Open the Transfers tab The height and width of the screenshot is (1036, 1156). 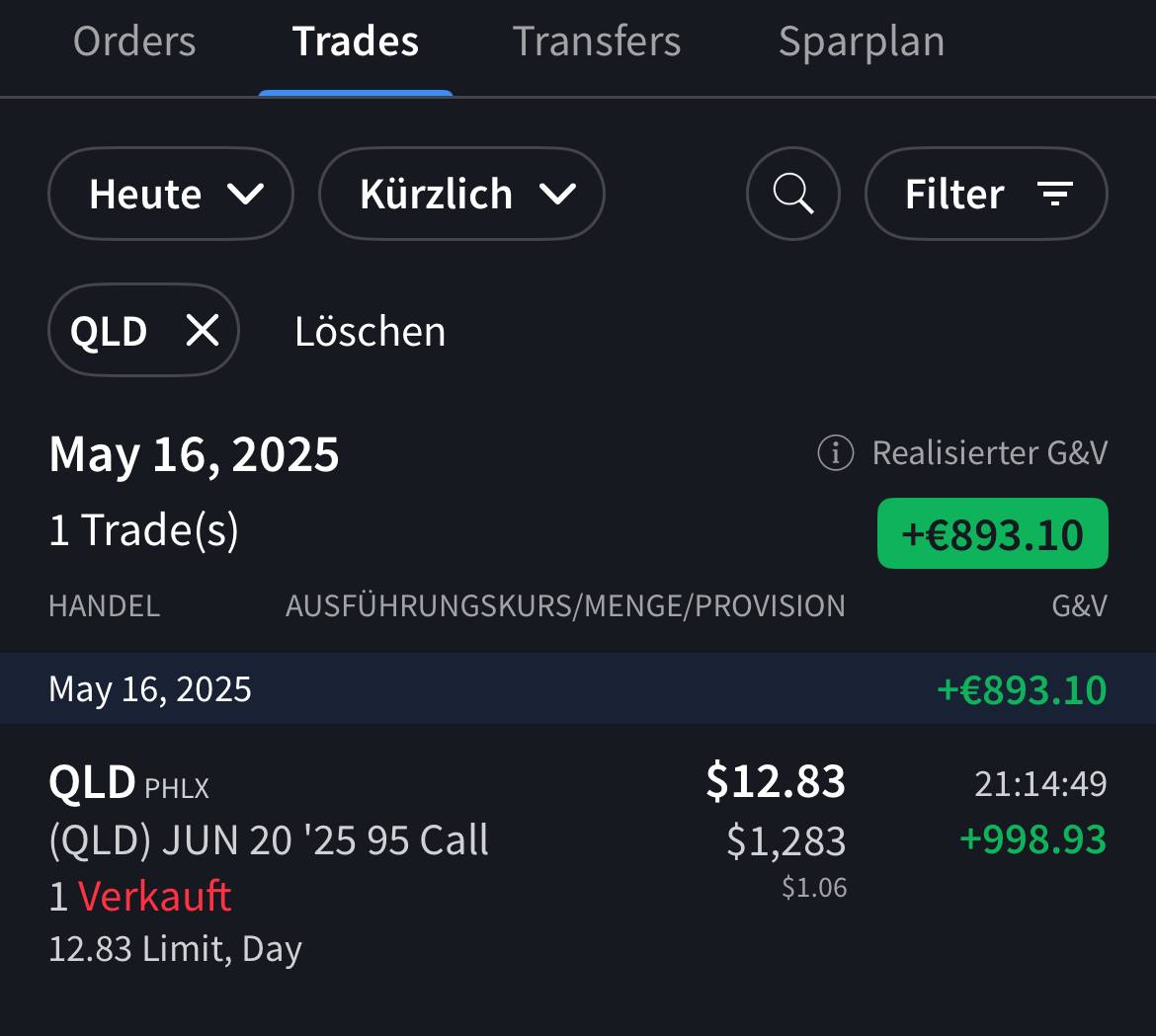pyautogui.click(x=597, y=42)
